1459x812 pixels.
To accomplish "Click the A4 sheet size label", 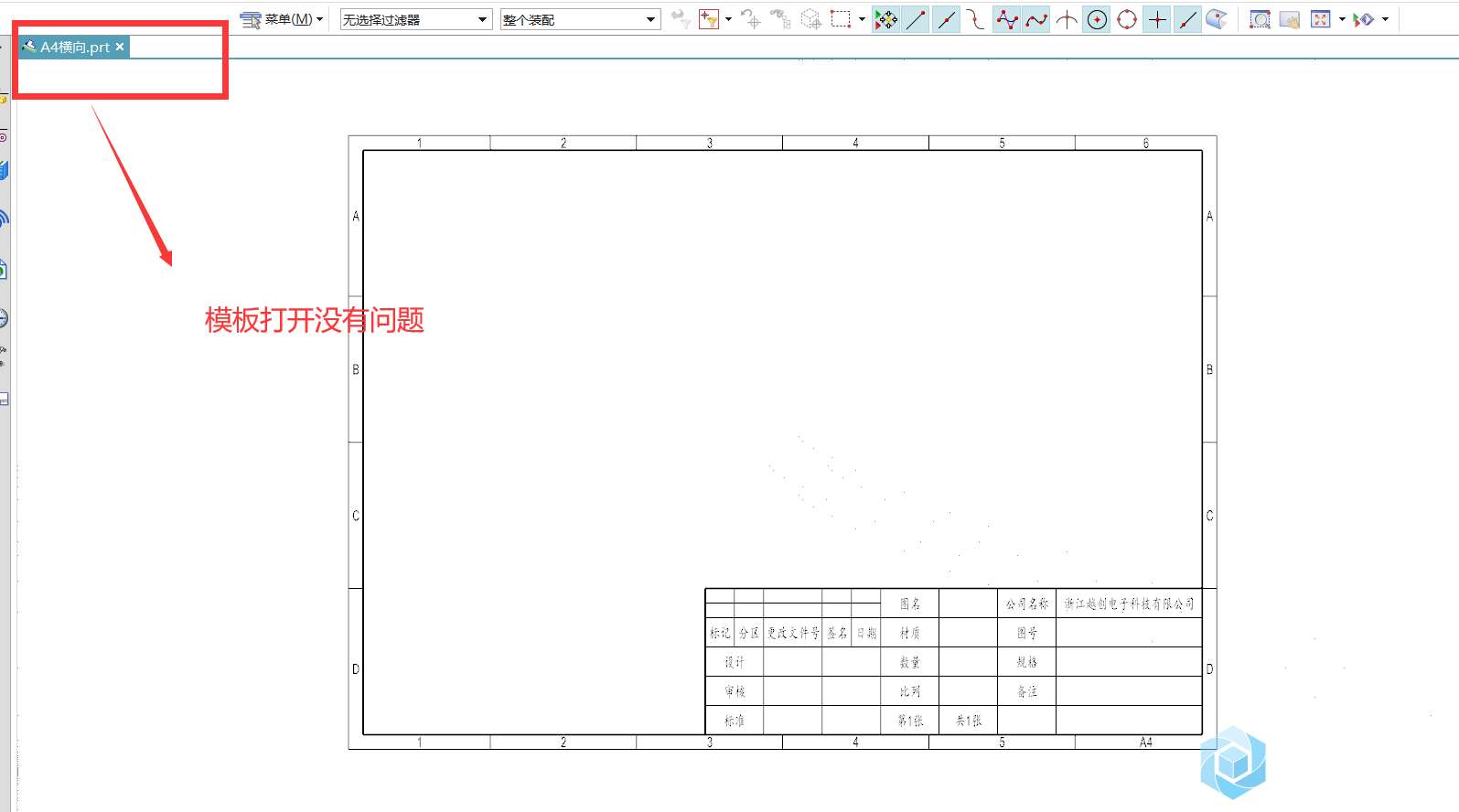I will coord(1146,743).
